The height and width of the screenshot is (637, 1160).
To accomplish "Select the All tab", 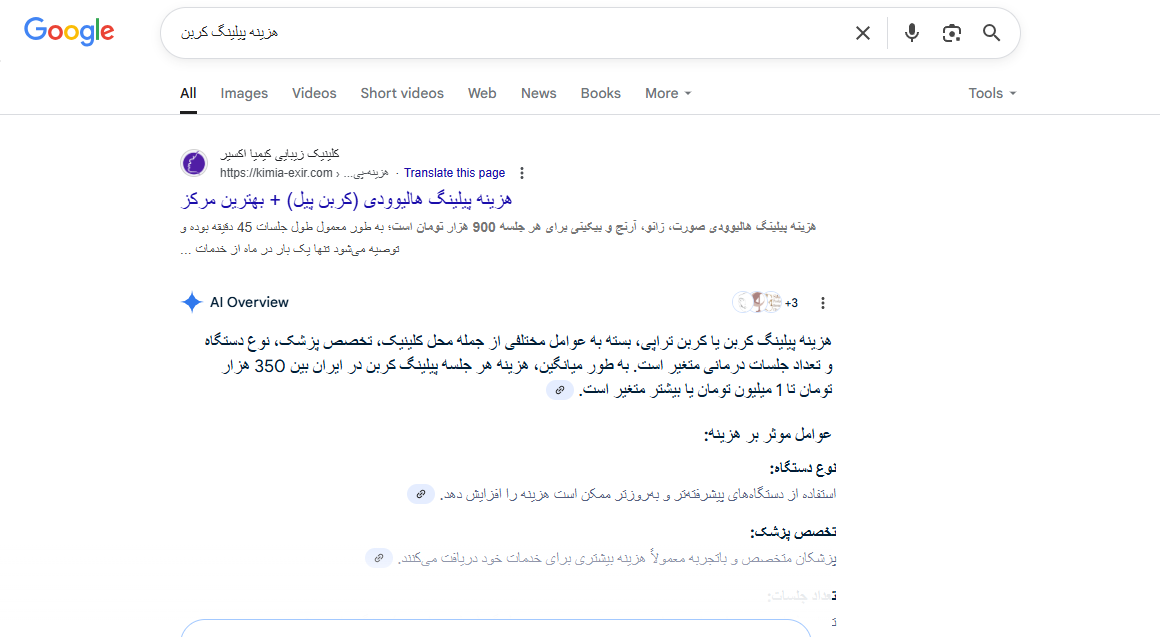I will click(188, 93).
